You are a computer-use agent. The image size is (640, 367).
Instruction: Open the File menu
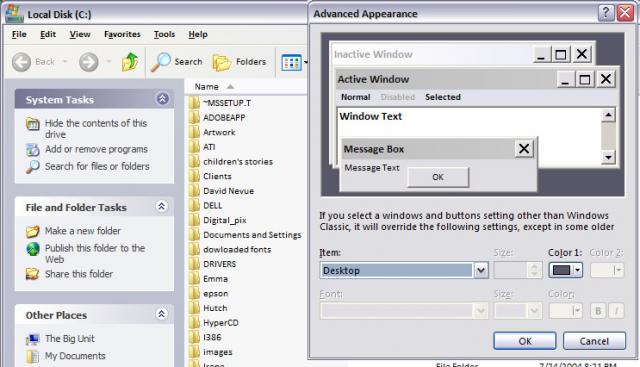(x=19, y=34)
